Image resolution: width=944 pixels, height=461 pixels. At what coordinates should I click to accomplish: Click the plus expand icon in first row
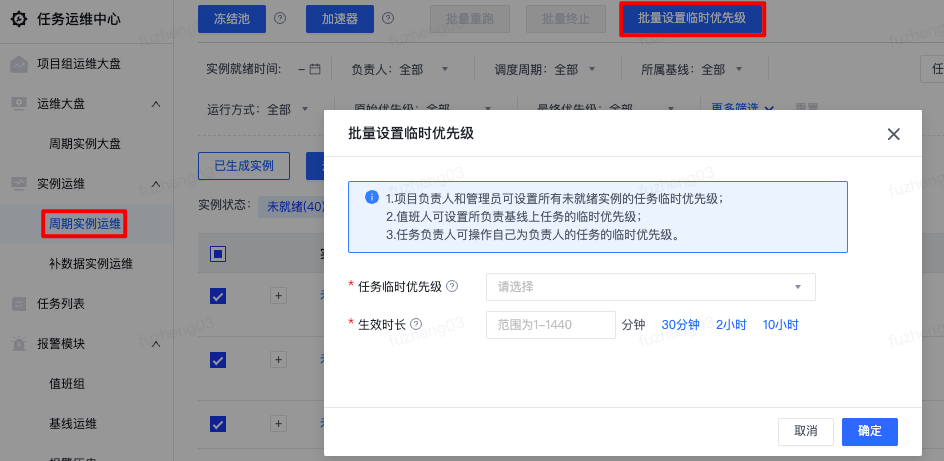point(279,295)
